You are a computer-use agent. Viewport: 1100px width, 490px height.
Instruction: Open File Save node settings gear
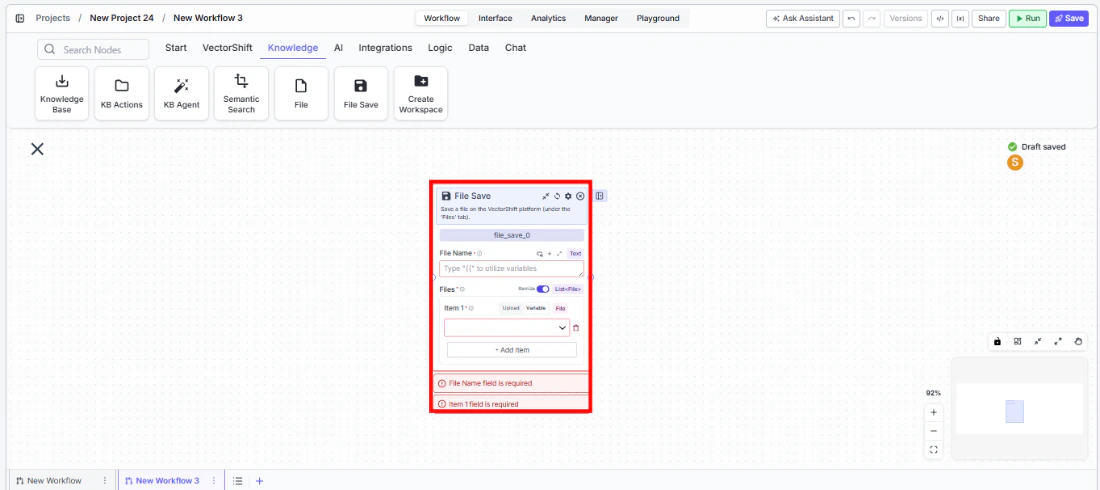(x=568, y=197)
